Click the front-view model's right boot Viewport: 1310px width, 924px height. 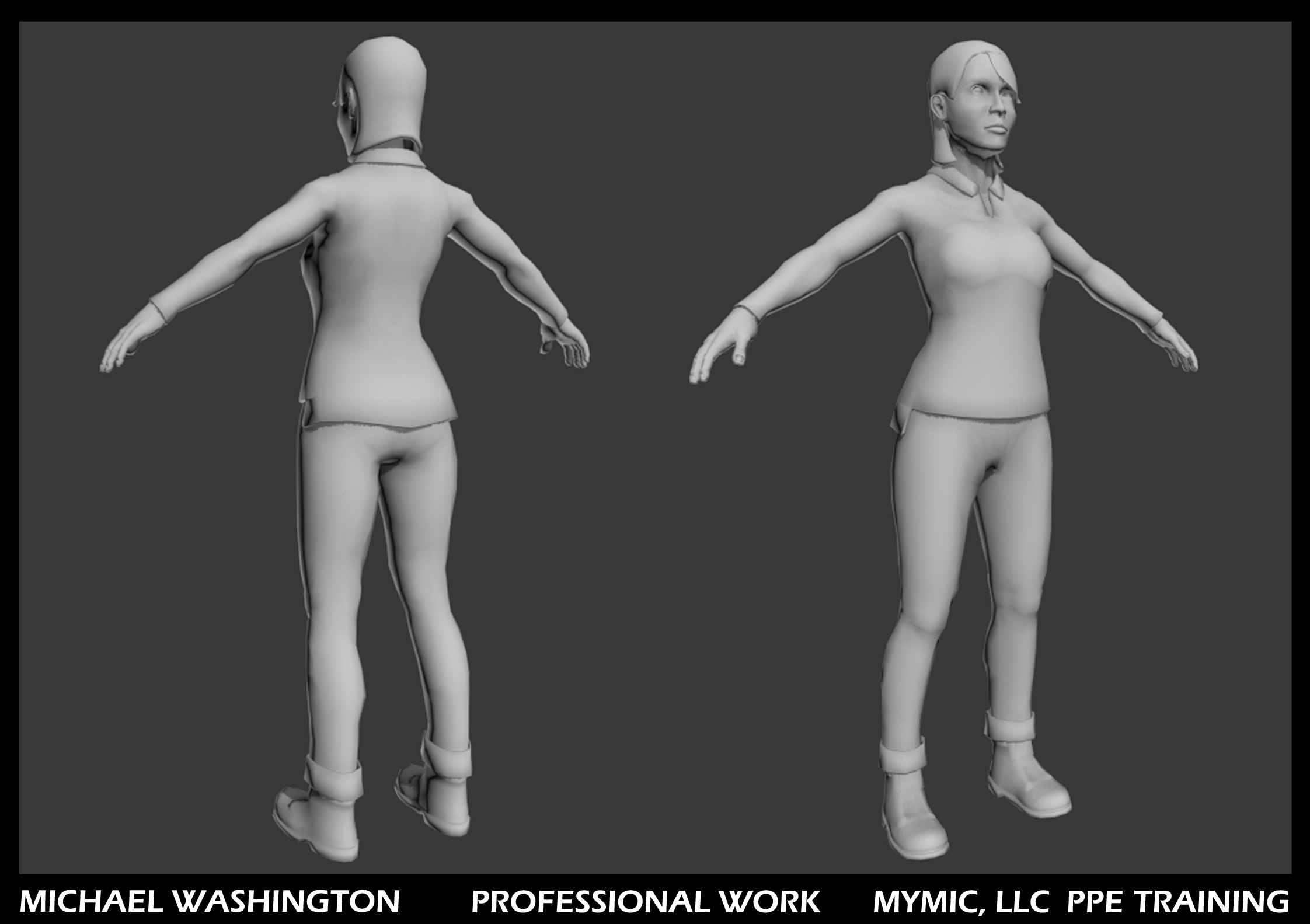pyautogui.click(x=1030, y=782)
